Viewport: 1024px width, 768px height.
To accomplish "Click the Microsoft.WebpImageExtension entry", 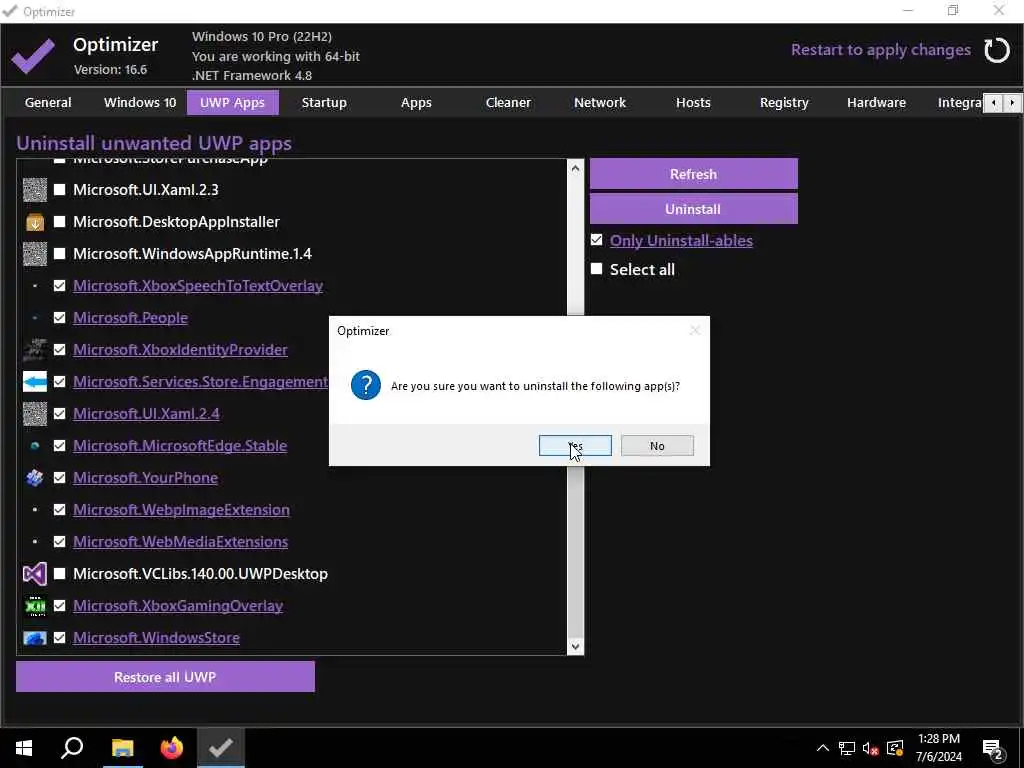I will (181, 510).
